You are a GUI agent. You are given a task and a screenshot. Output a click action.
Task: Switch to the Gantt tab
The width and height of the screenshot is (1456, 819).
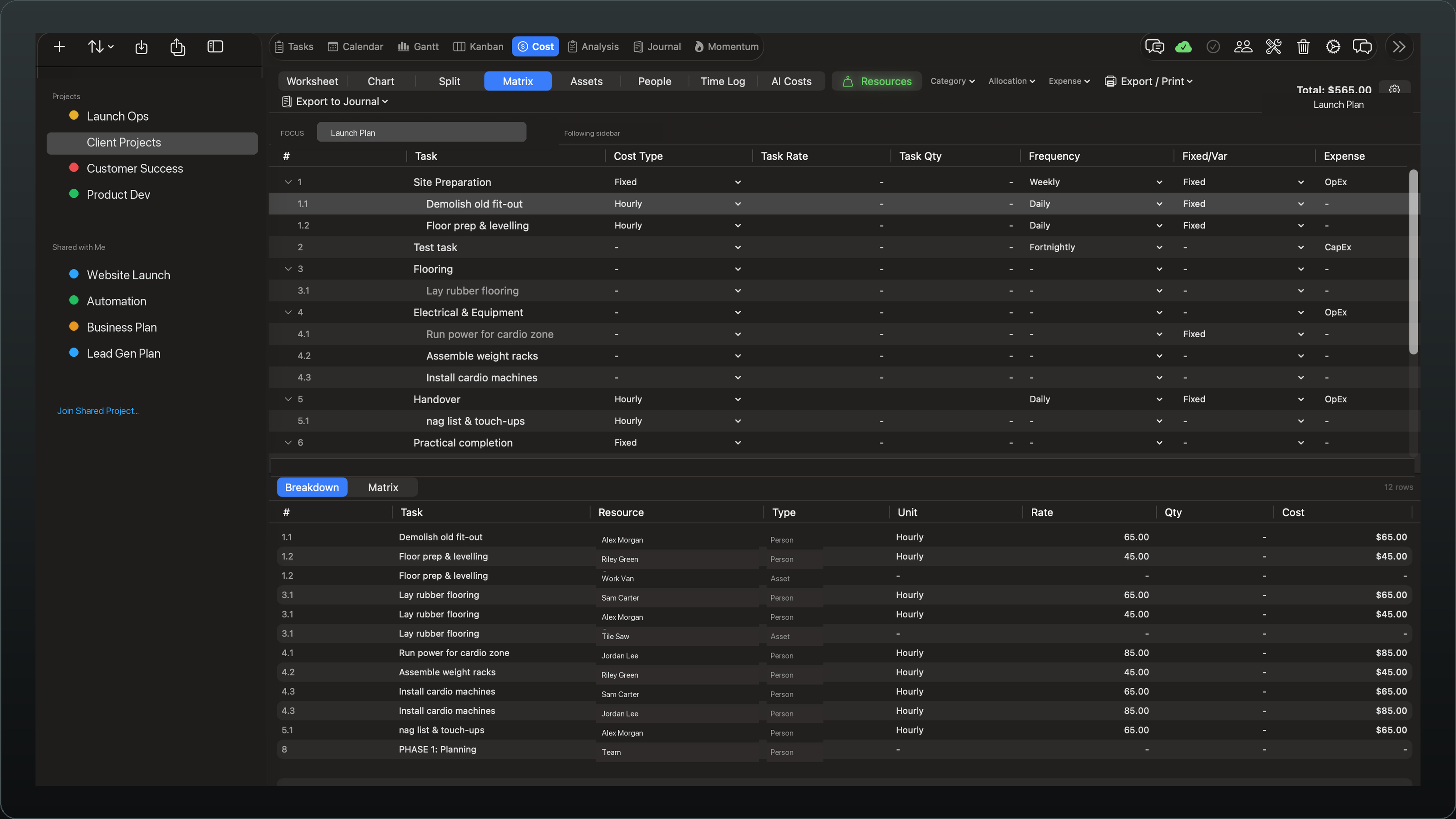418,47
